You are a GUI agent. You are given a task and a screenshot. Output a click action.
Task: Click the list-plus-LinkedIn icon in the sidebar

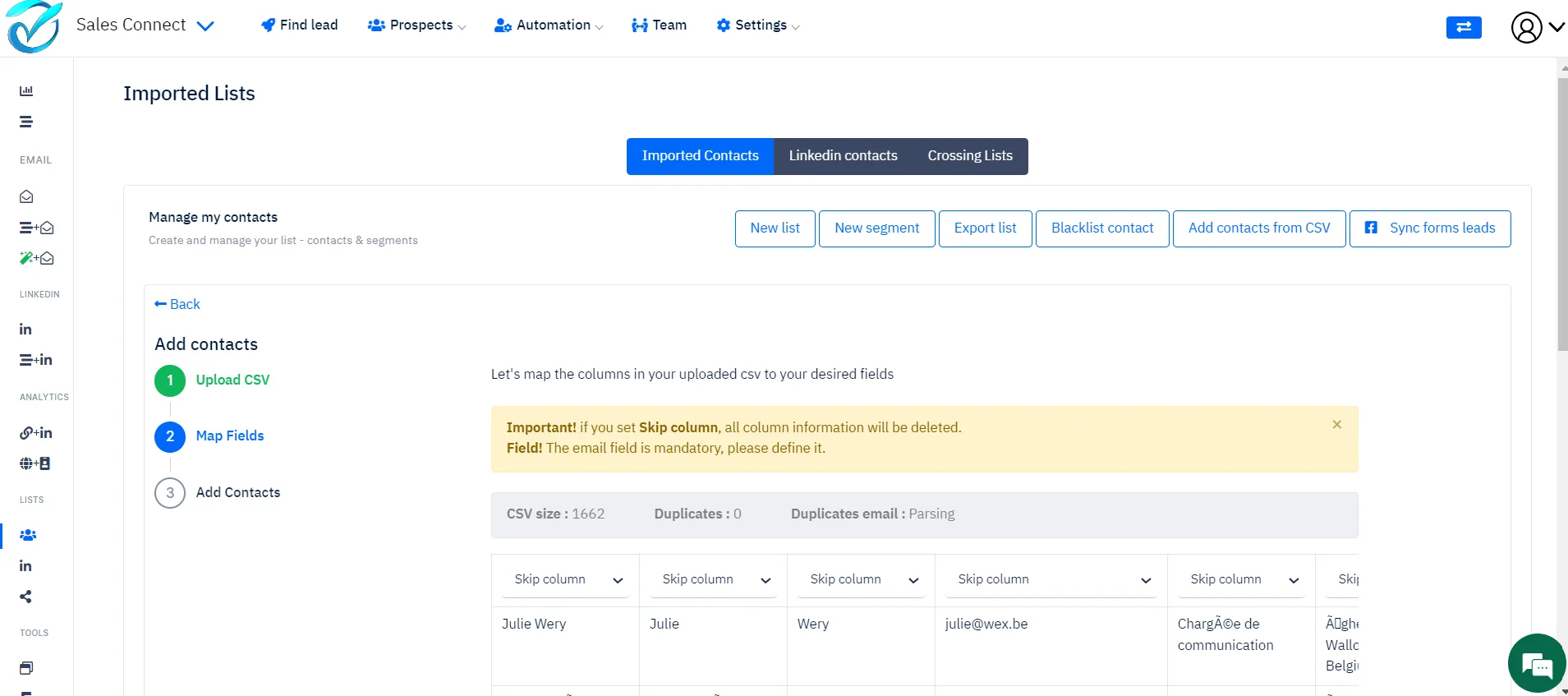coord(35,360)
